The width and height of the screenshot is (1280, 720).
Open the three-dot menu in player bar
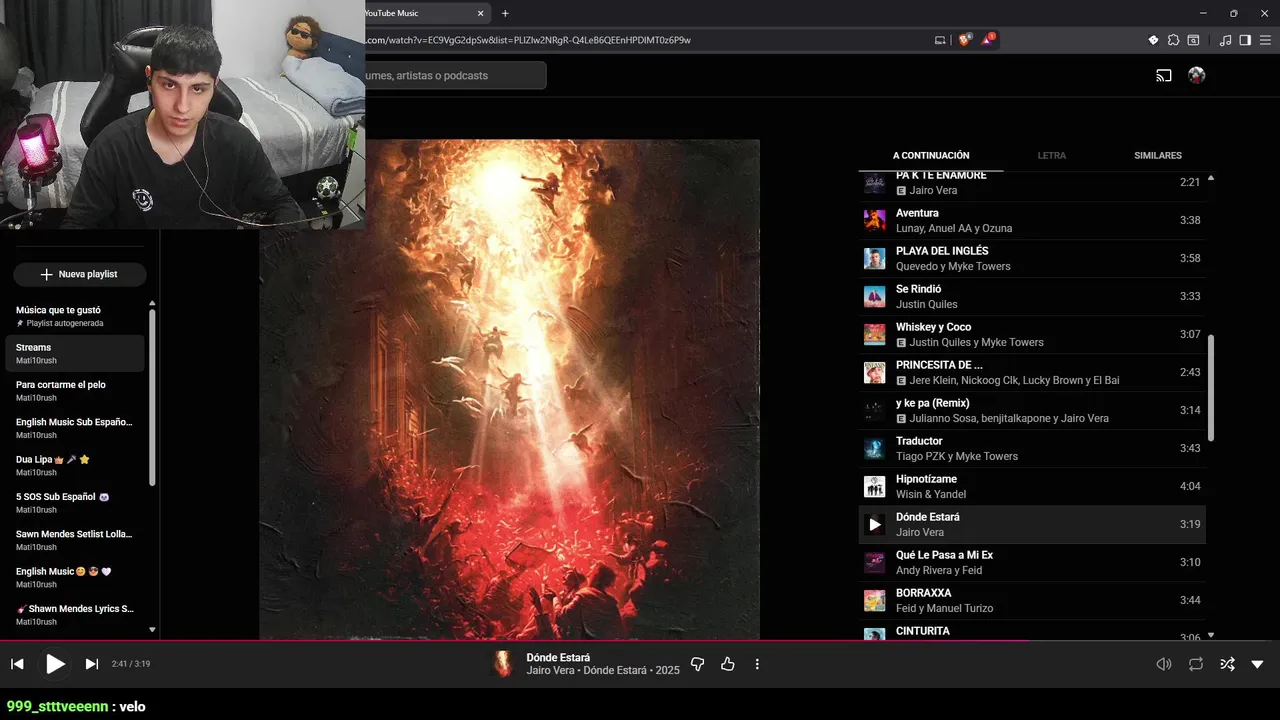coord(757,664)
